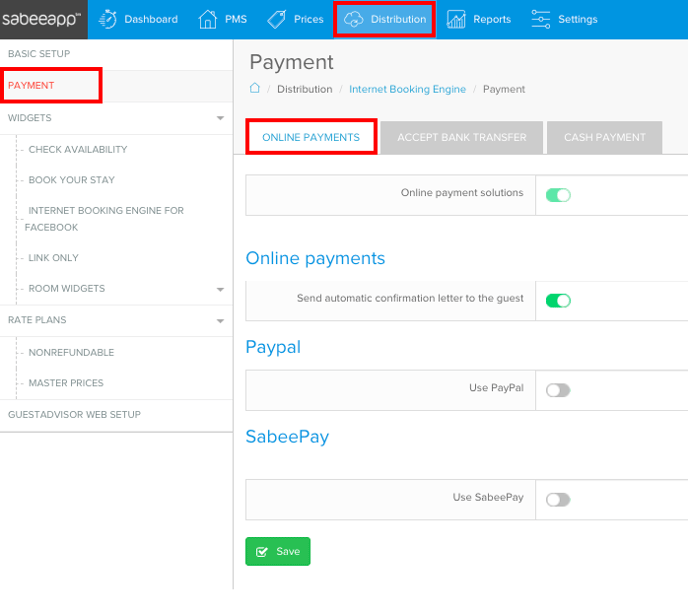Image resolution: width=688 pixels, height=614 pixels.
Task: Click the Dashboard speedometer icon
Action: [x=108, y=19]
